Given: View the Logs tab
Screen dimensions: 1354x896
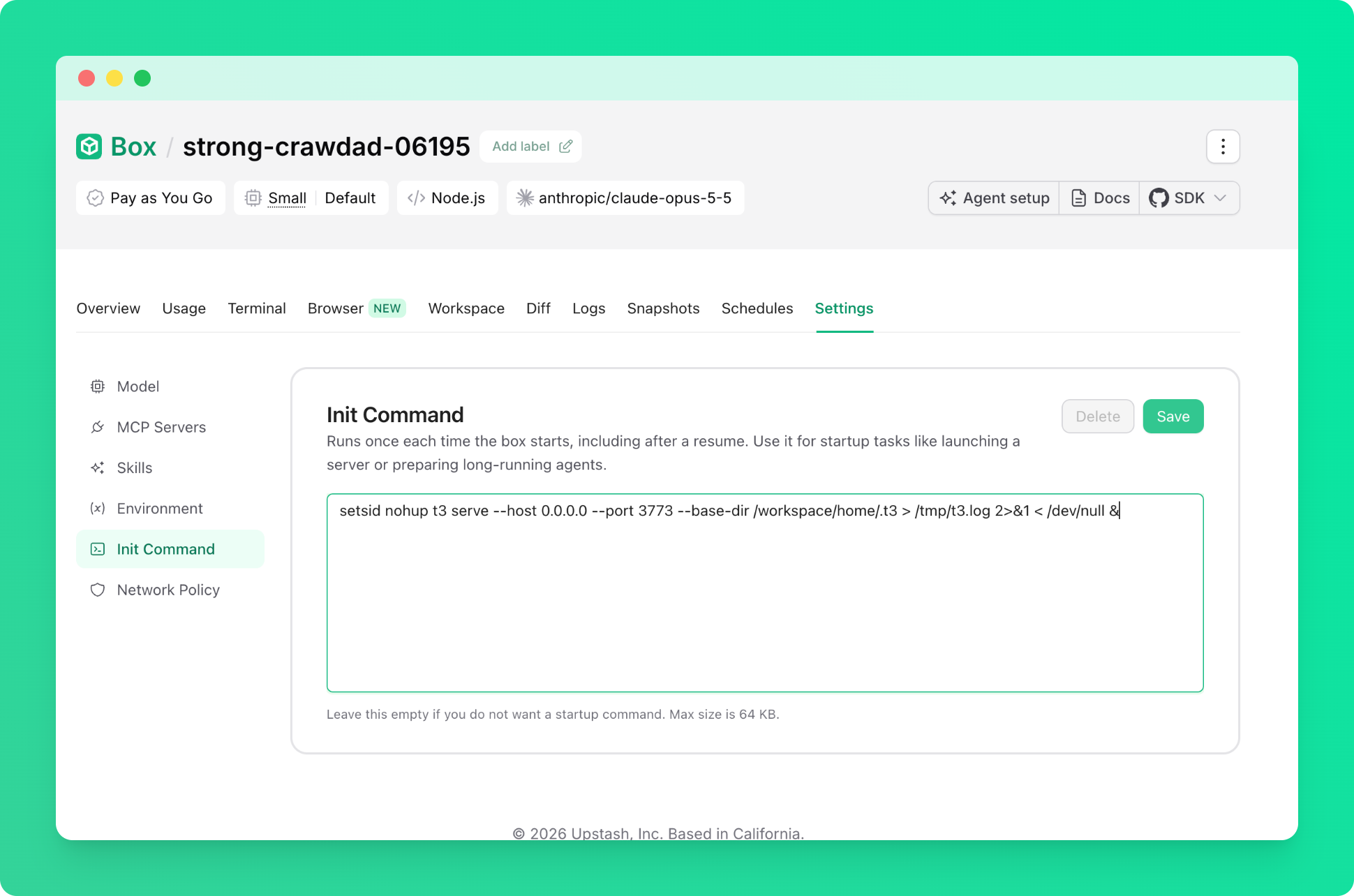Looking at the screenshot, I should (589, 308).
